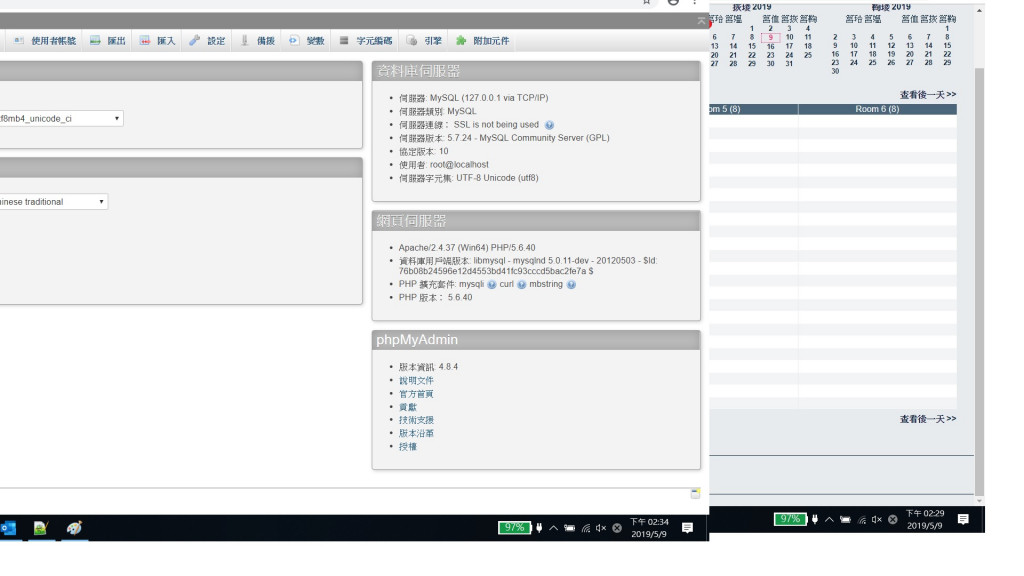Open the 匯出 export tab
This screenshot has width=1024, height=576.
(108, 40)
